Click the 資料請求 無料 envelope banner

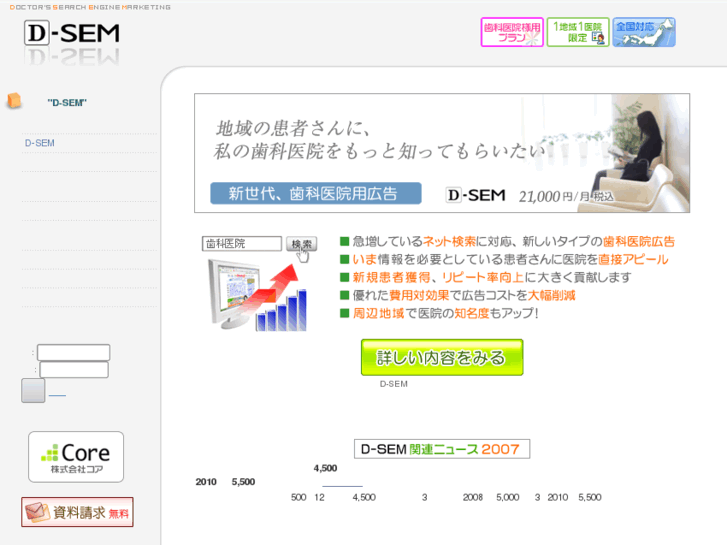point(77,512)
